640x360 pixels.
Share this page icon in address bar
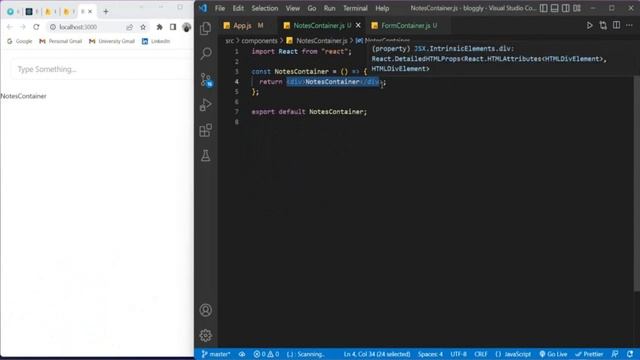(129, 27)
